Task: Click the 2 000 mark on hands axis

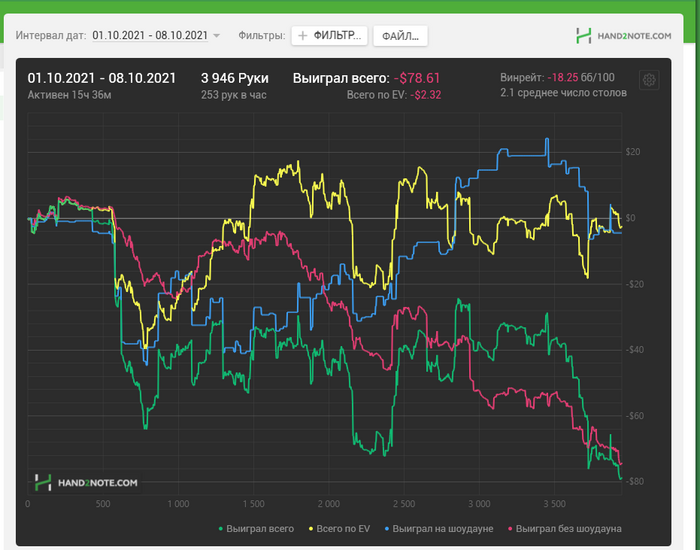Action: [x=328, y=503]
